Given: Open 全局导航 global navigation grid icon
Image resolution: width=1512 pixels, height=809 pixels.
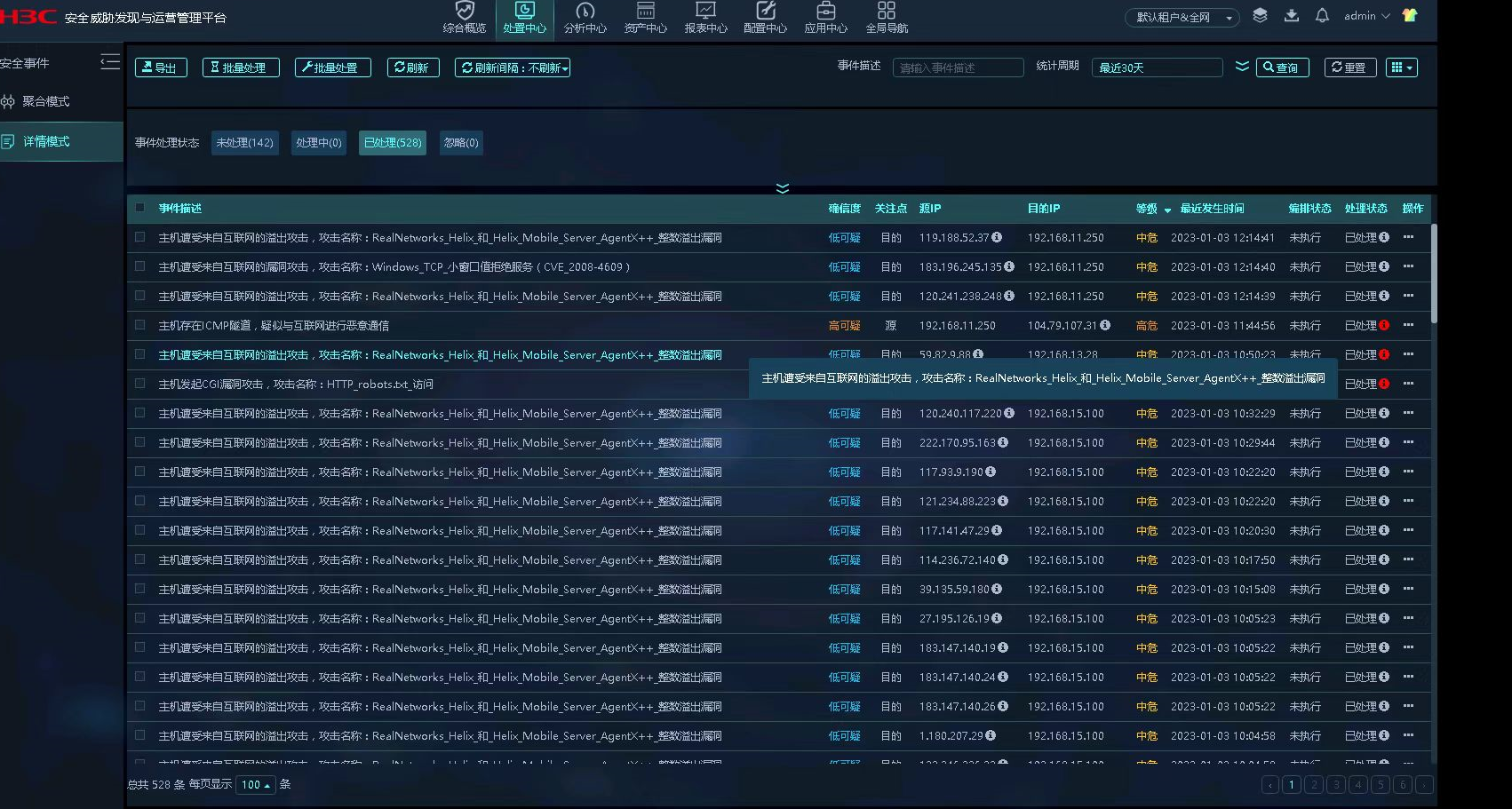Looking at the screenshot, I should click(886, 18).
